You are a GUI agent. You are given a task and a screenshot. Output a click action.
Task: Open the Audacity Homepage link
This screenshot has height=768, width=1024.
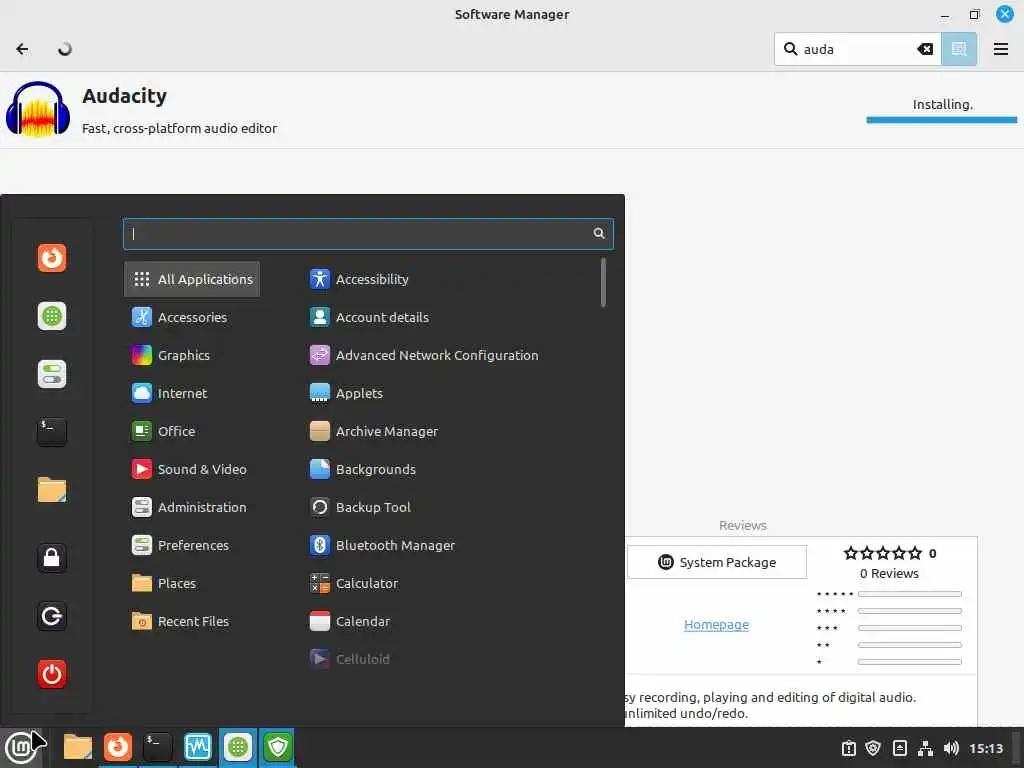pos(716,624)
